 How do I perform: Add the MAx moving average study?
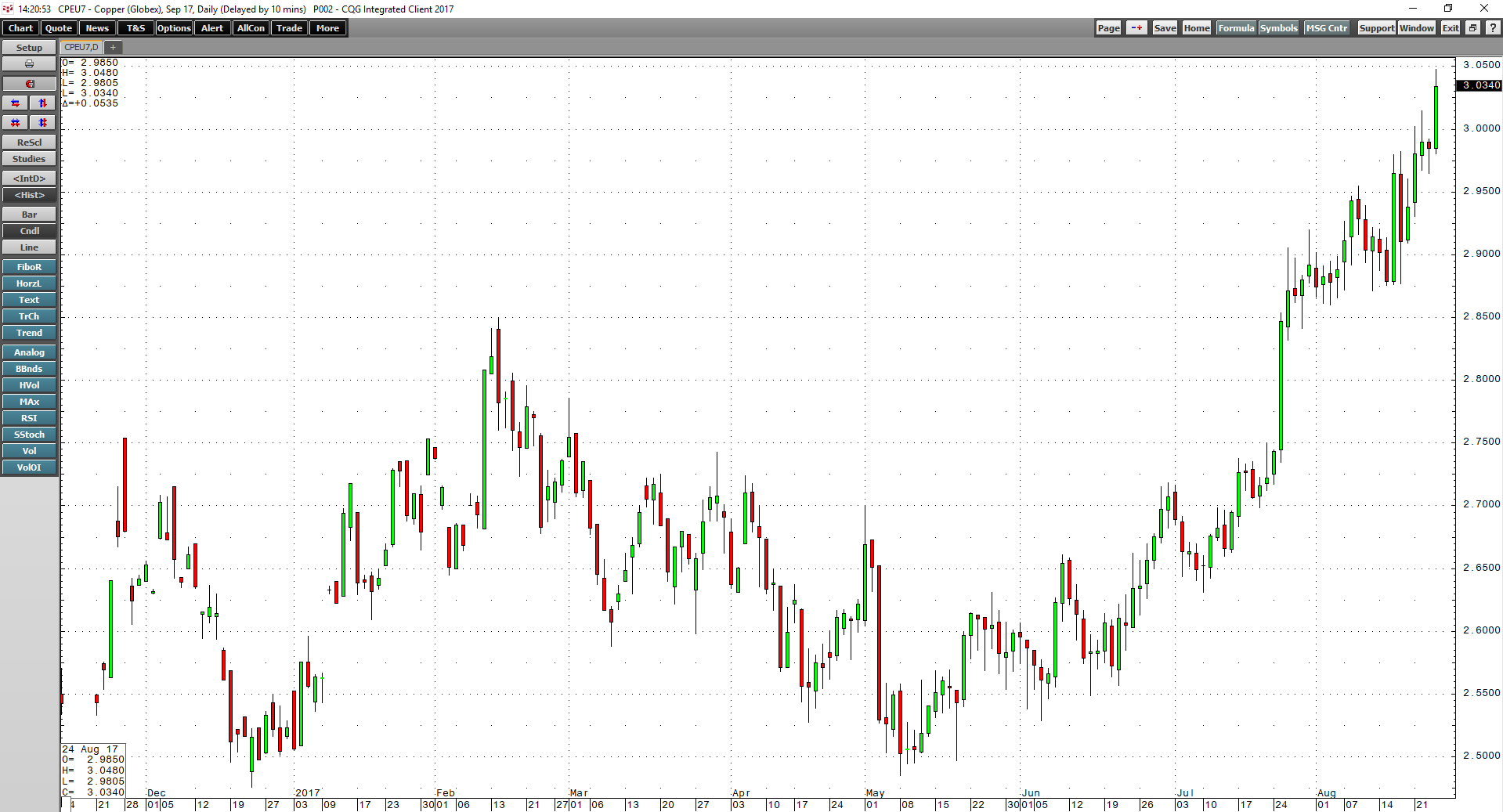[29, 402]
